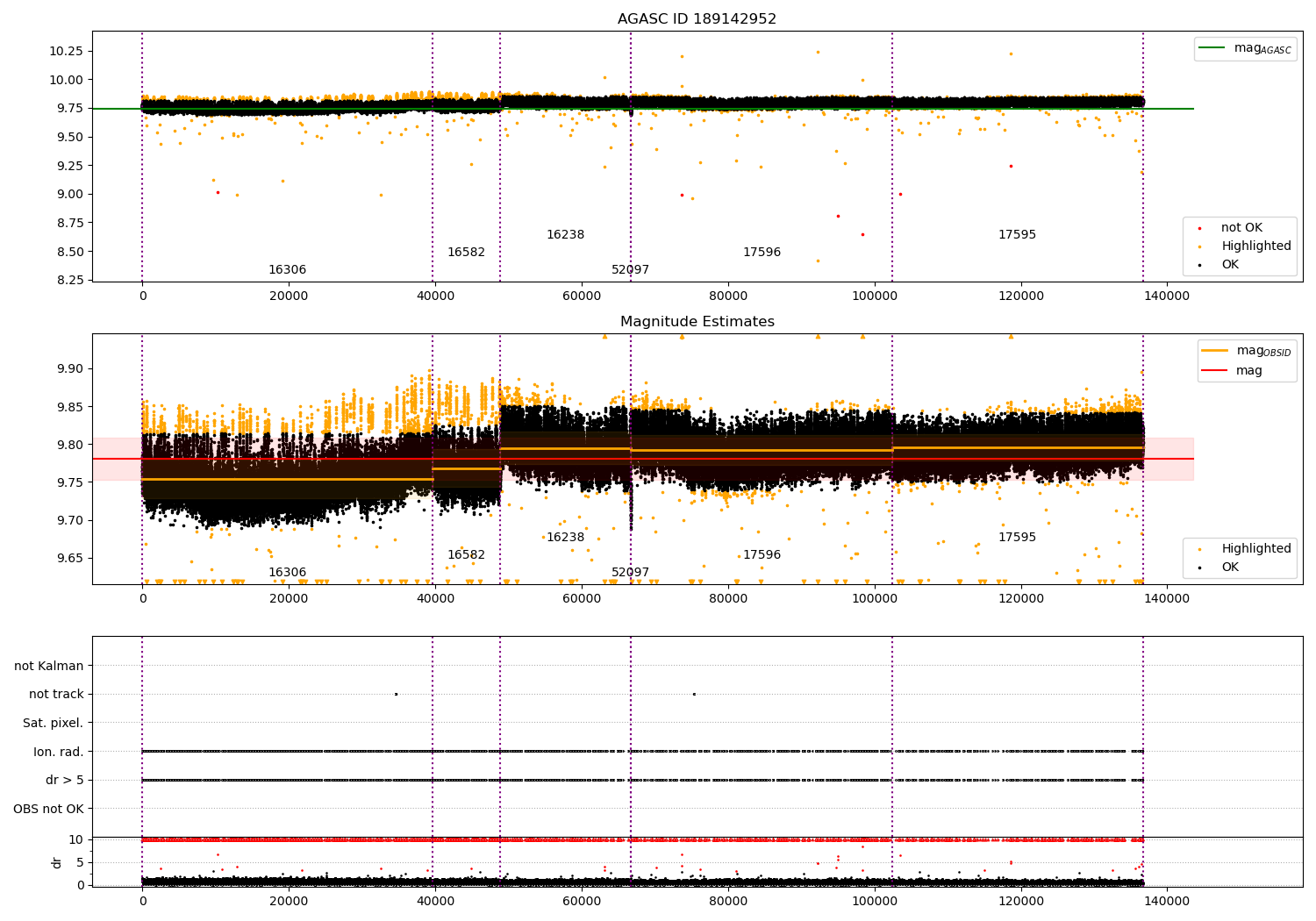Click OBSID 52097 label in top plot
The width and height of the screenshot is (1316, 921).
click(x=630, y=270)
